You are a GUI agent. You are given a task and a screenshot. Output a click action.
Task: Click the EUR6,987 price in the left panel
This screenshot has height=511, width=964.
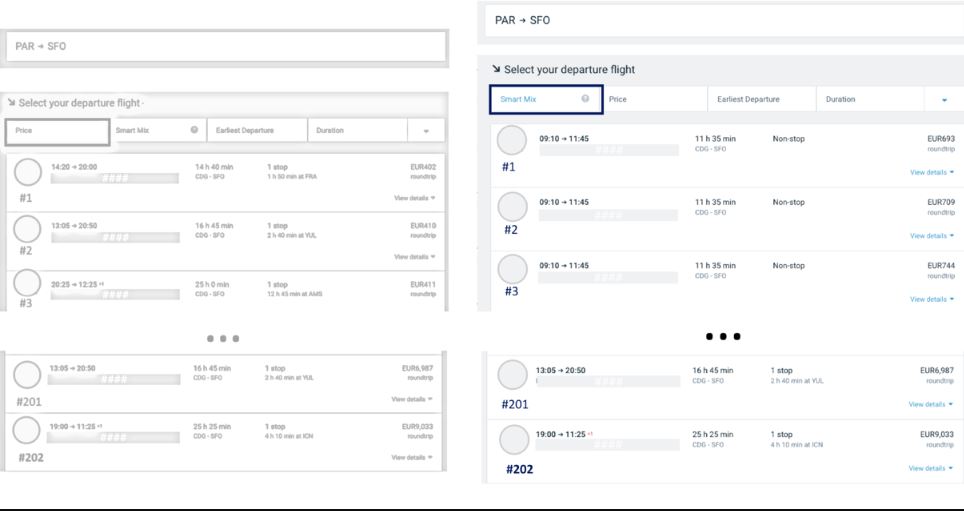[x=417, y=368]
